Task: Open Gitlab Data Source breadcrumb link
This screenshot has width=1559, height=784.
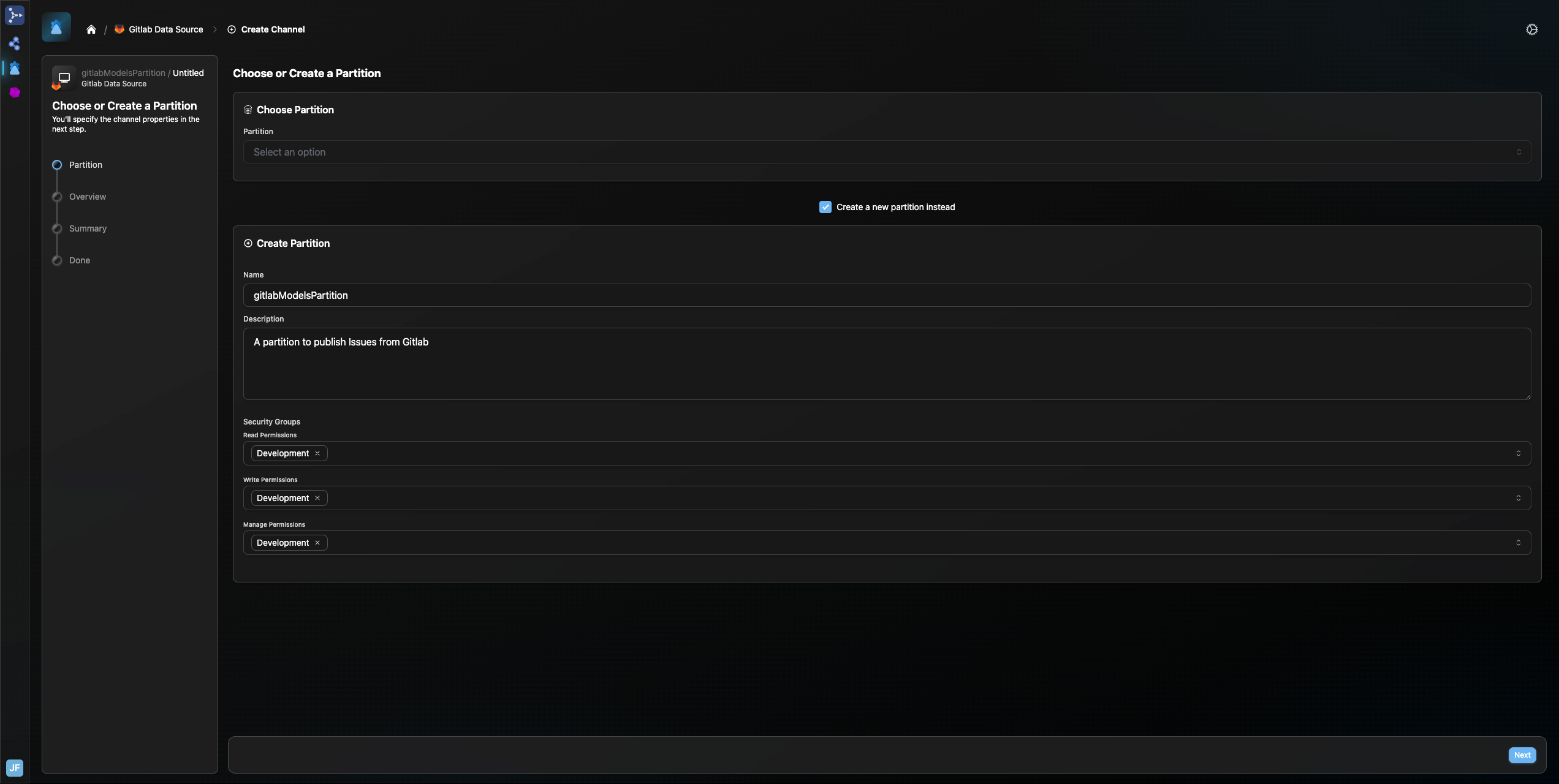Action: [165, 29]
